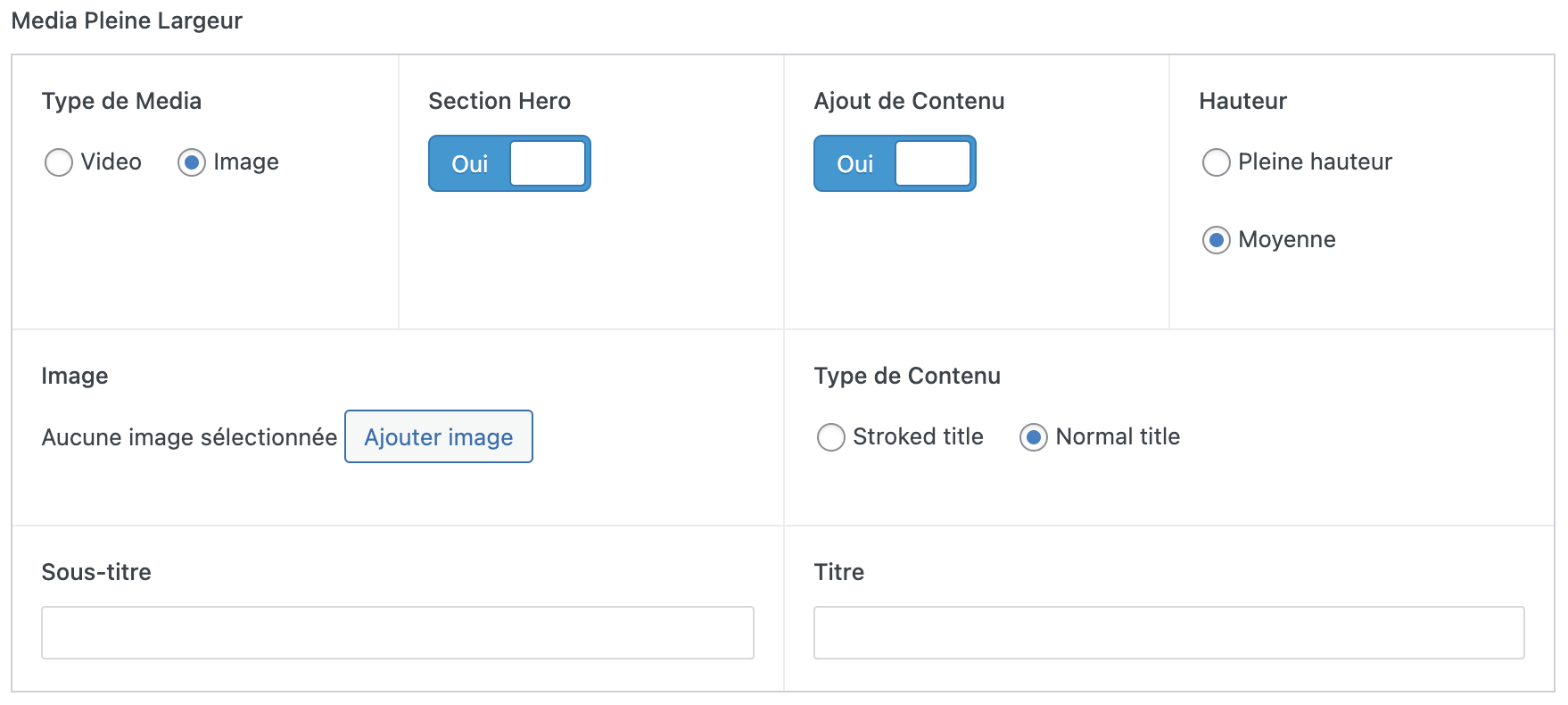Click the Section Hero field label

pyautogui.click(x=499, y=101)
